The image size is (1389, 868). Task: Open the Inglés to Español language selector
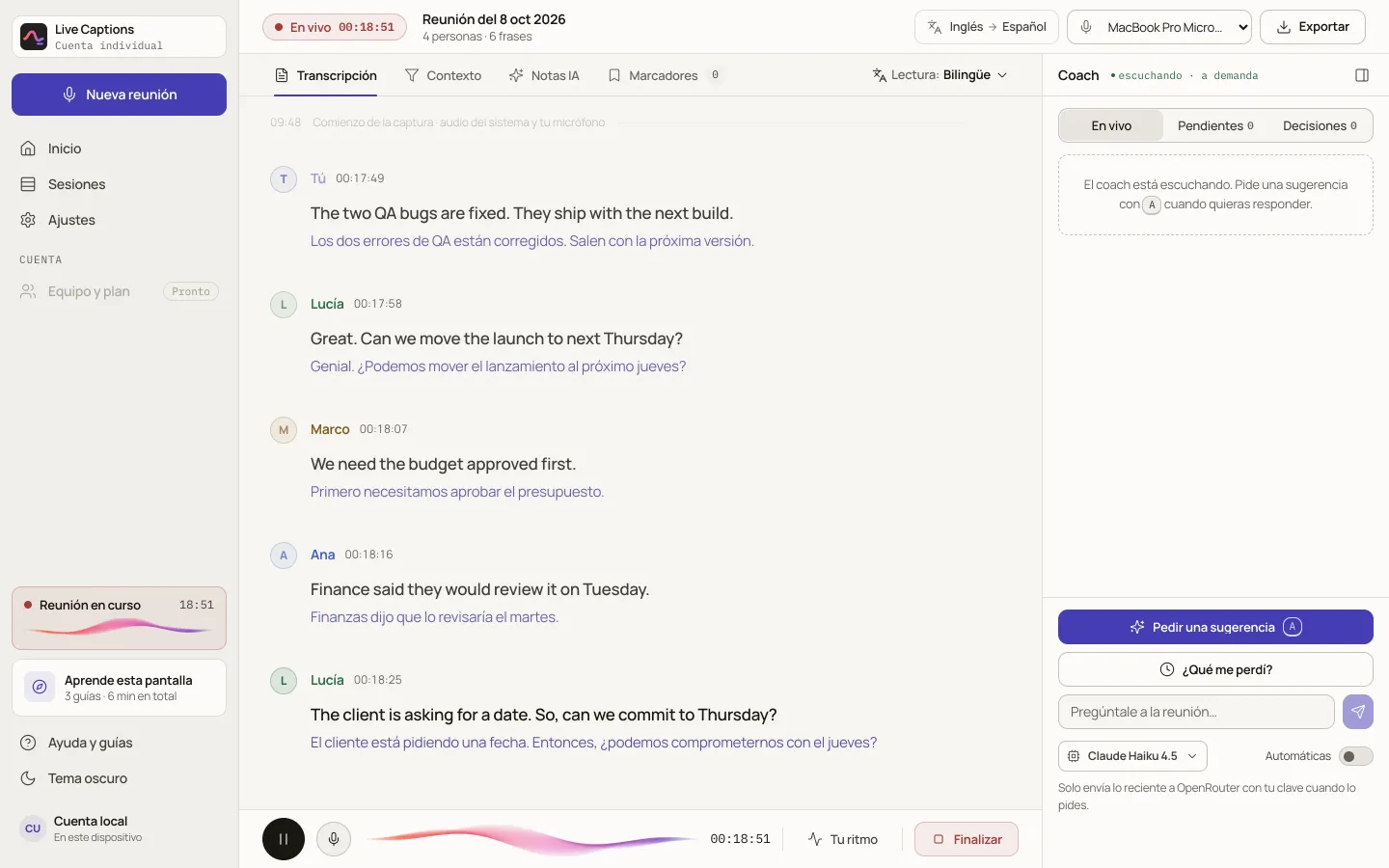pos(987,27)
